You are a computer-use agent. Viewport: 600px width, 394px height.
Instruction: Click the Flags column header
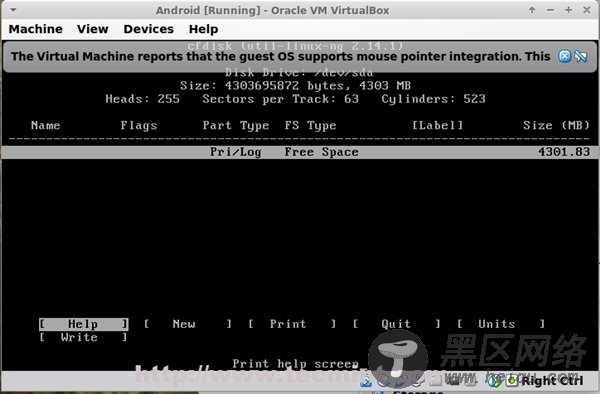139,125
